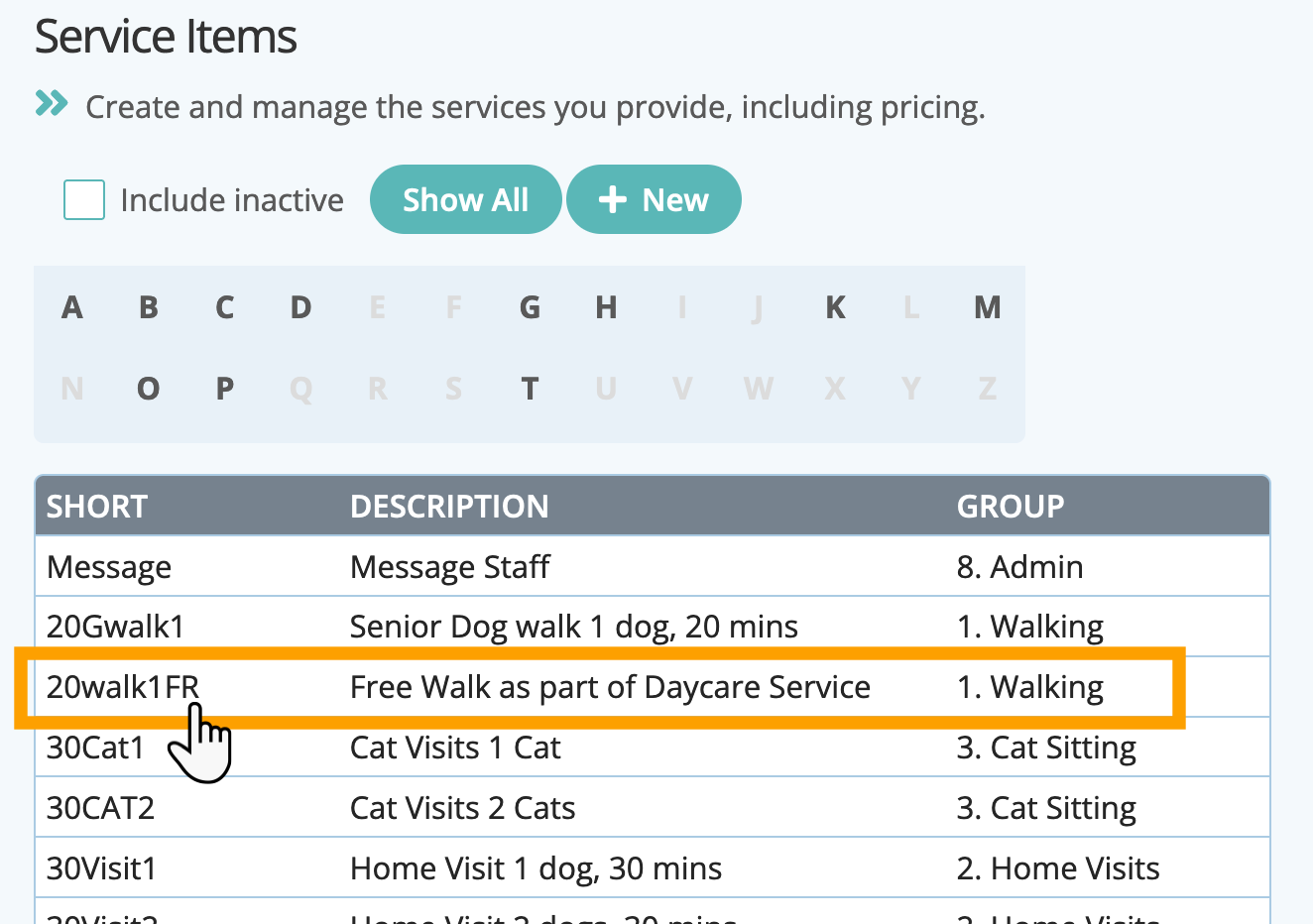Jump to services starting with C
The height and width of the screenshot is (924, 1313).
tap(225, 308)
